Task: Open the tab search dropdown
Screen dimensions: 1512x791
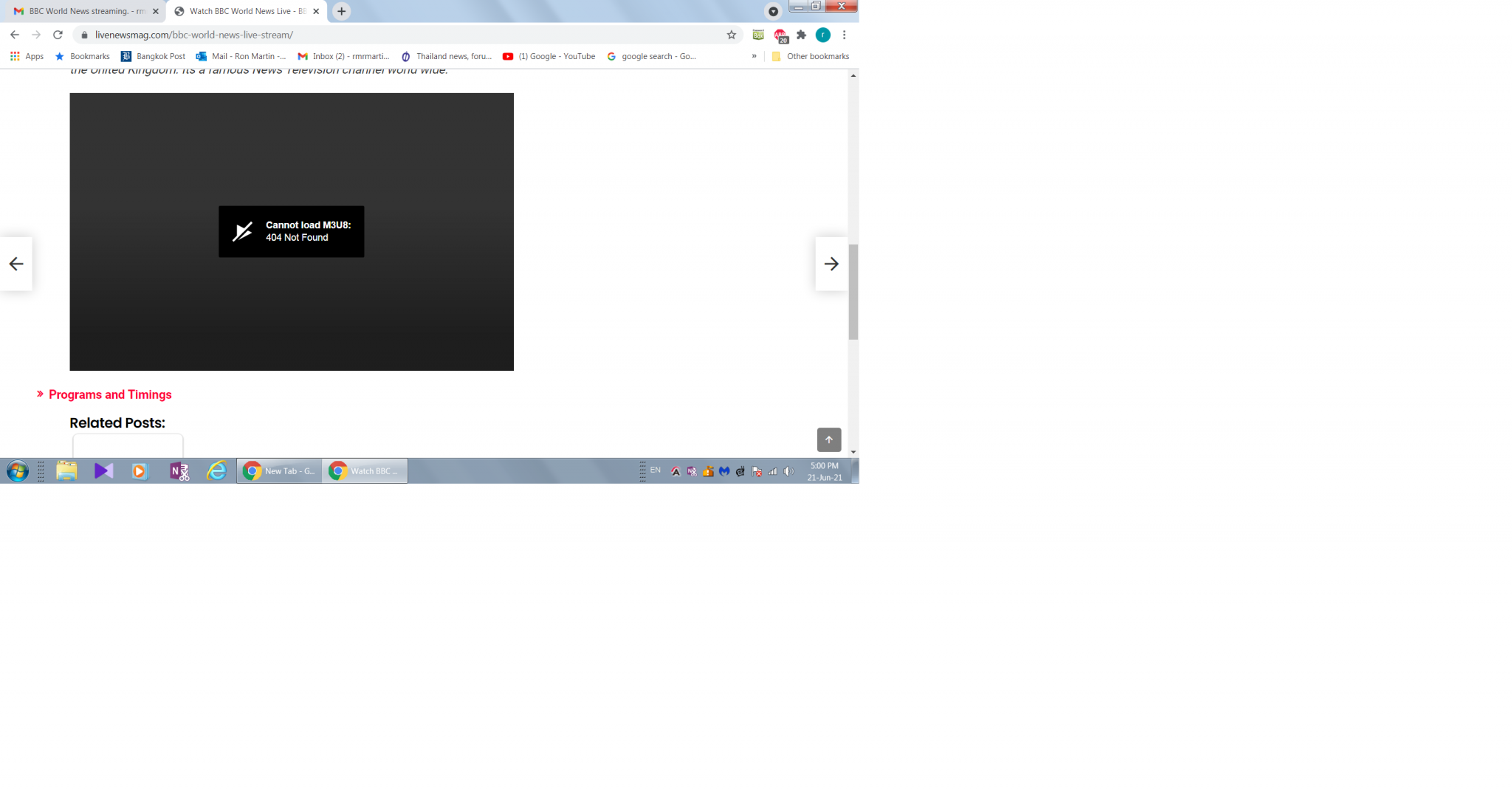Action: point(773,11)
